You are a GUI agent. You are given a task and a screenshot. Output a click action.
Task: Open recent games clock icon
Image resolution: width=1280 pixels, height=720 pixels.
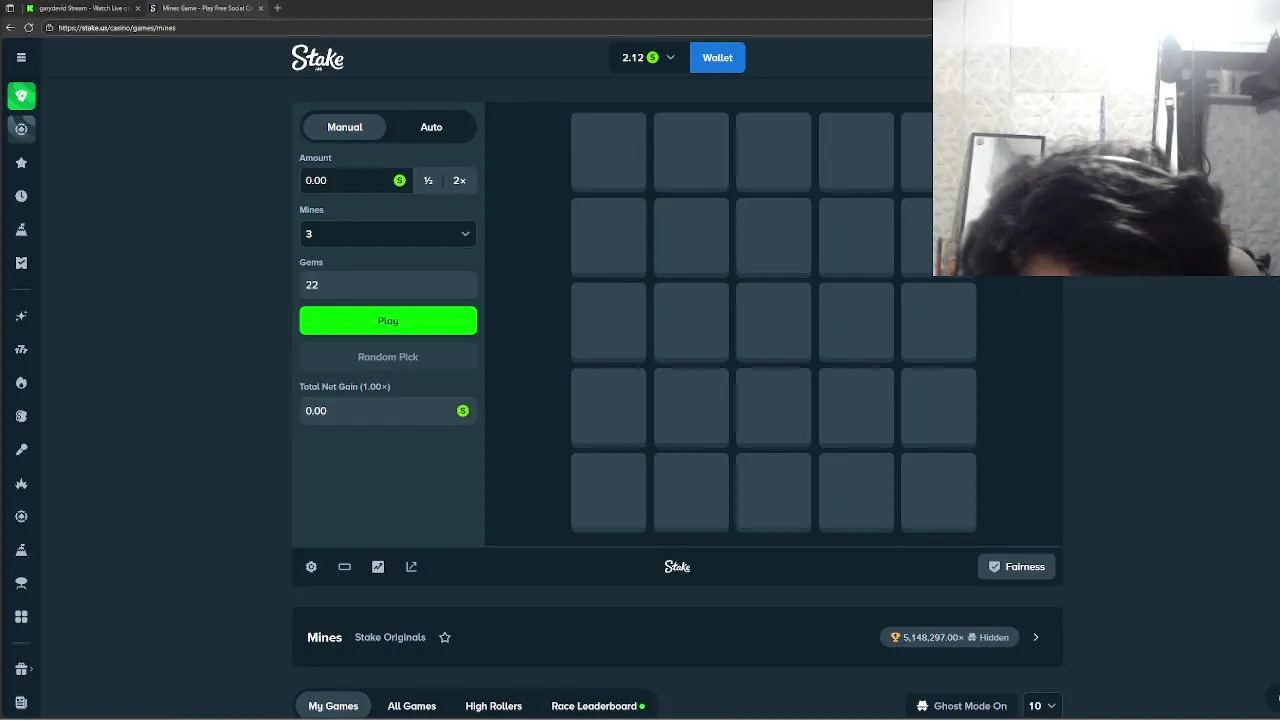click(21, 196)
